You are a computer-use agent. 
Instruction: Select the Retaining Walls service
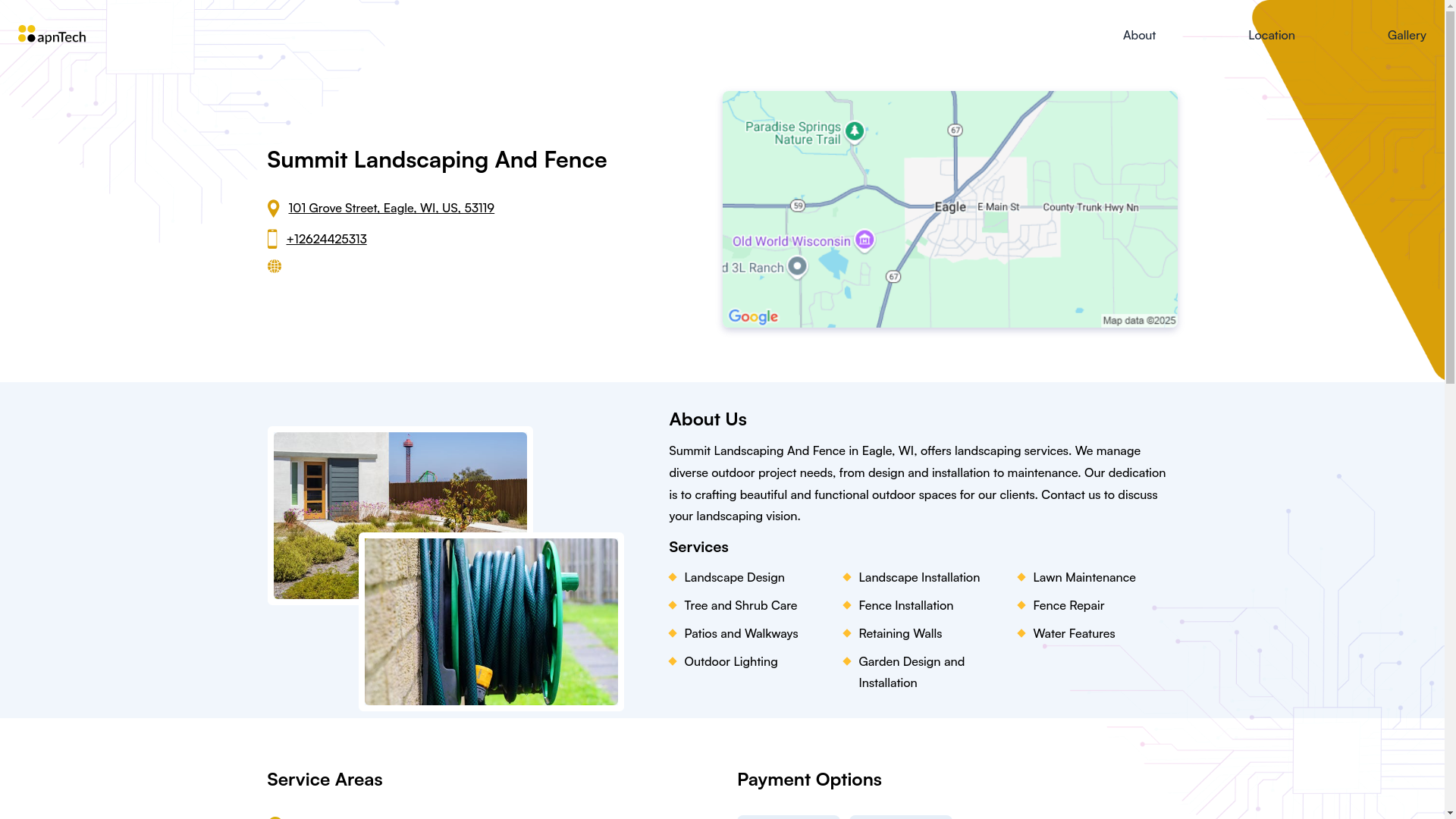[x=900, y=633]
